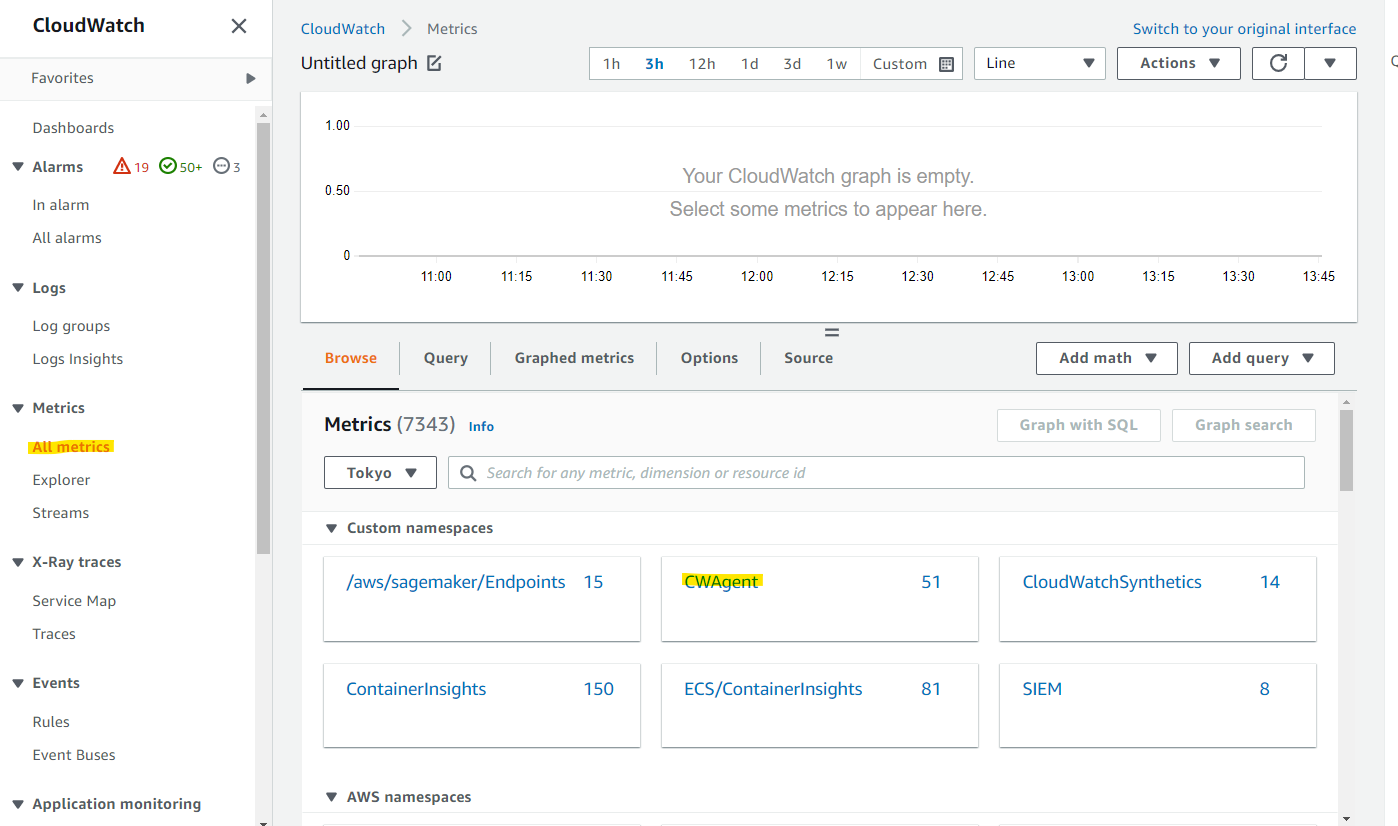Open metric Streams in the sidebar

pos(61,513)
